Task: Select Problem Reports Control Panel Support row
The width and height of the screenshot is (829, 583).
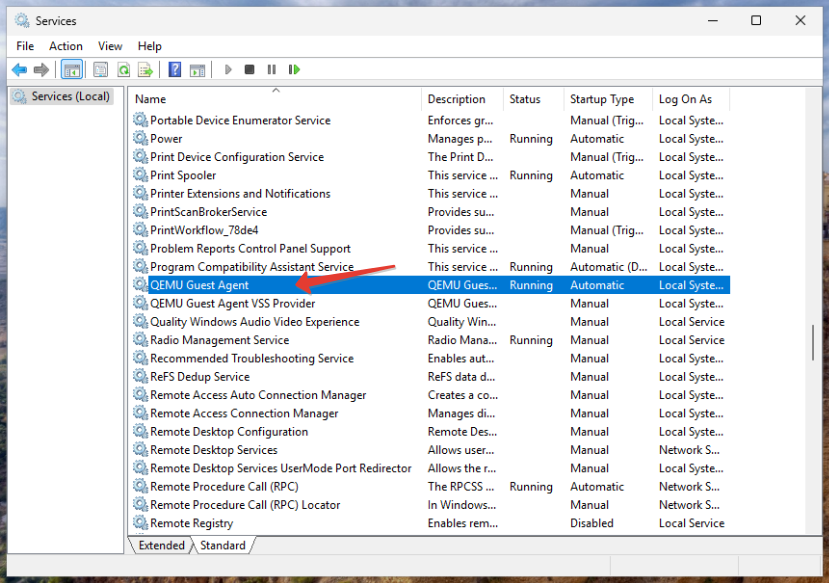Action: [x=431, y=248]
